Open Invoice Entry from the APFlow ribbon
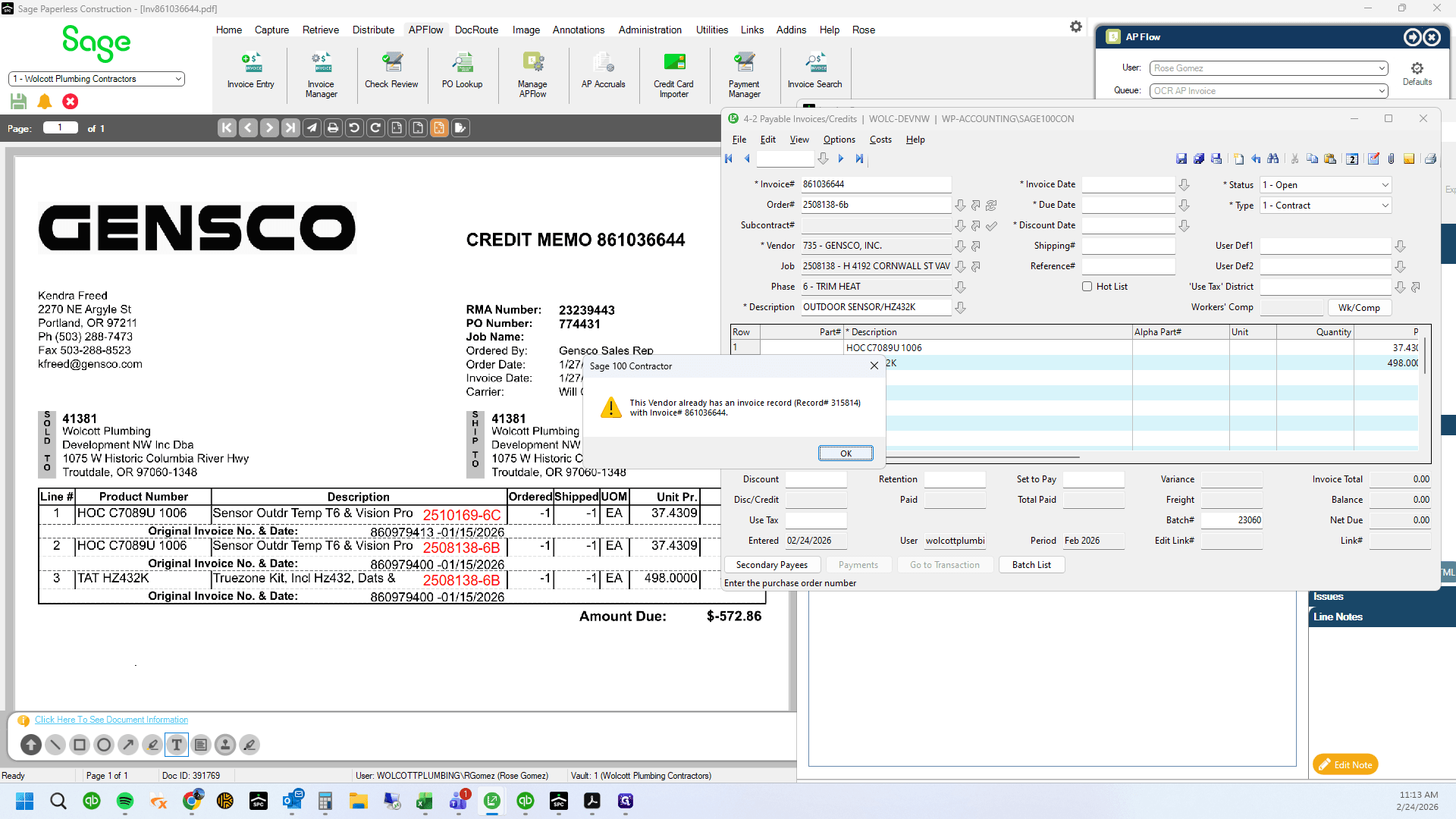Viewport: 1456px width, 819px height. pyautogui.click(x=250, y=71)
